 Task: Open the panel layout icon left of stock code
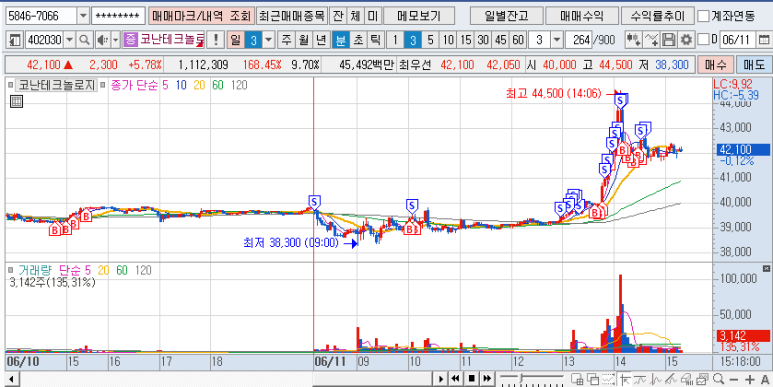pyautogui.click(x=16, y=40)
